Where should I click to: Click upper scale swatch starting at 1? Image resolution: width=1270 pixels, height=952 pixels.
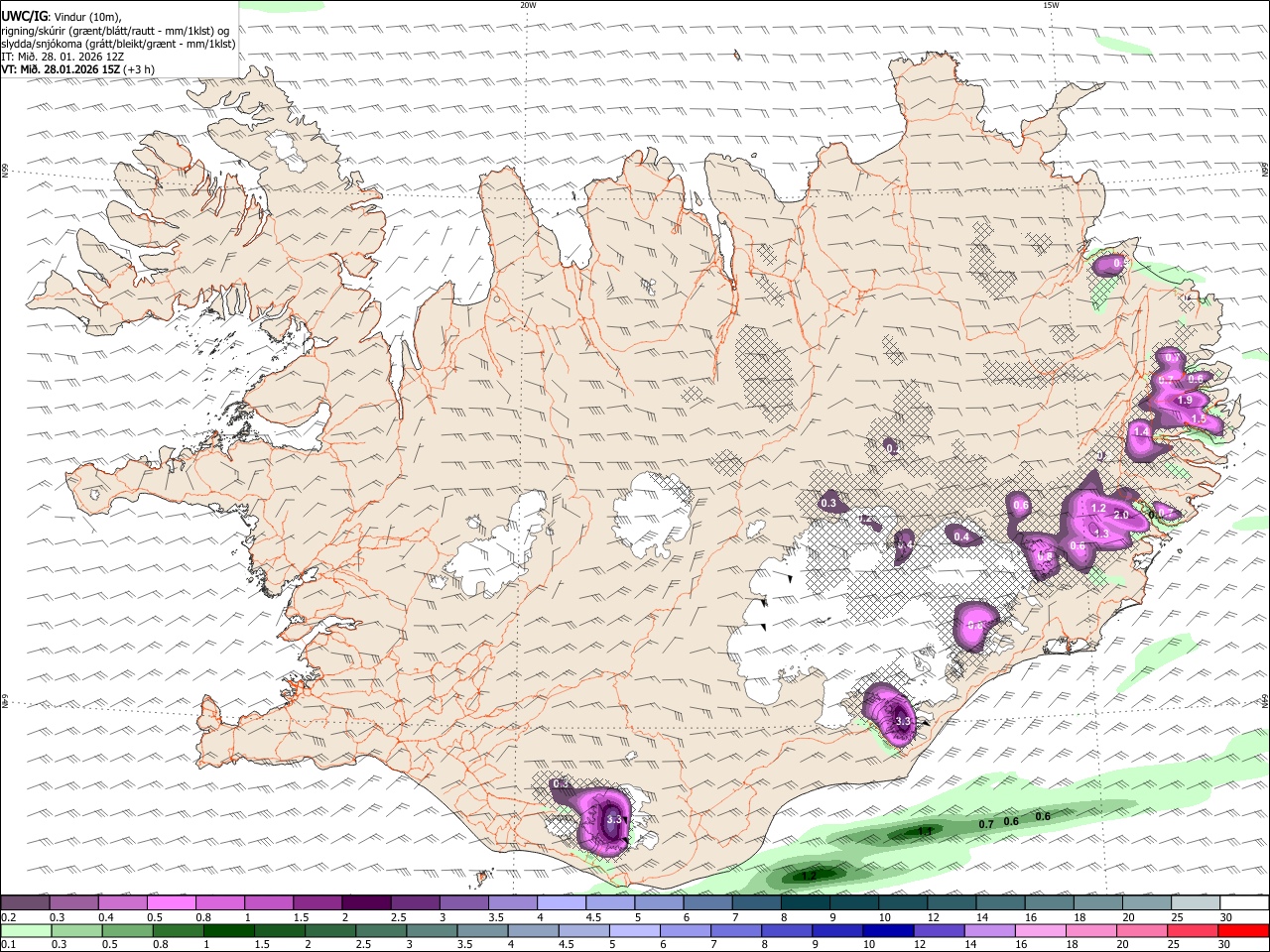(268, 903)
